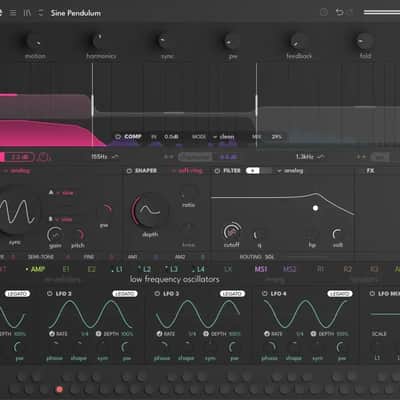
Task: Toggle the COMP power button
Action: [x=118, y=137]
